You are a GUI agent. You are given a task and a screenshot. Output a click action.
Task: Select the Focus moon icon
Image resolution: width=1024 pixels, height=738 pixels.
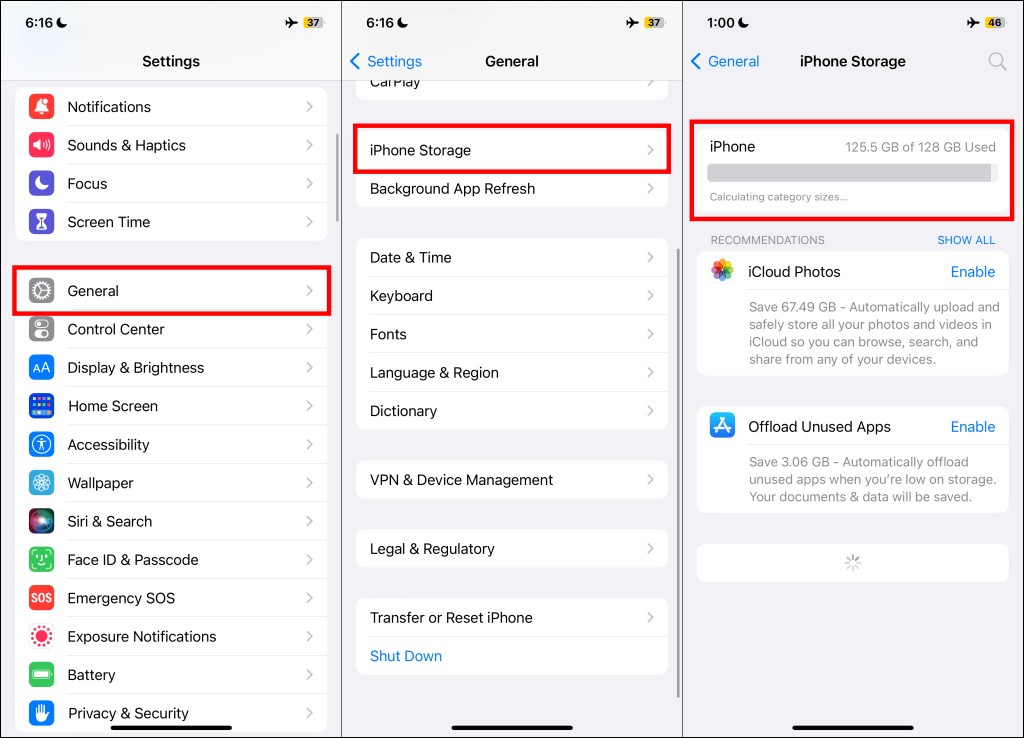pos(41,184)
